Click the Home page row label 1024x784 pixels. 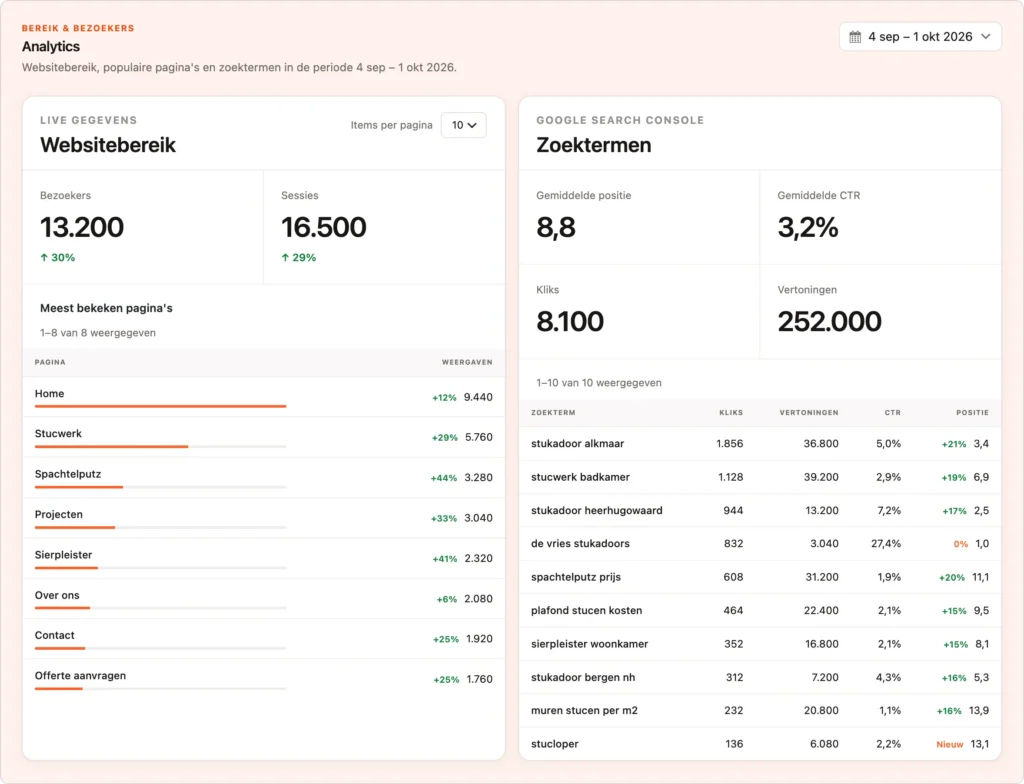pos(50,393)
